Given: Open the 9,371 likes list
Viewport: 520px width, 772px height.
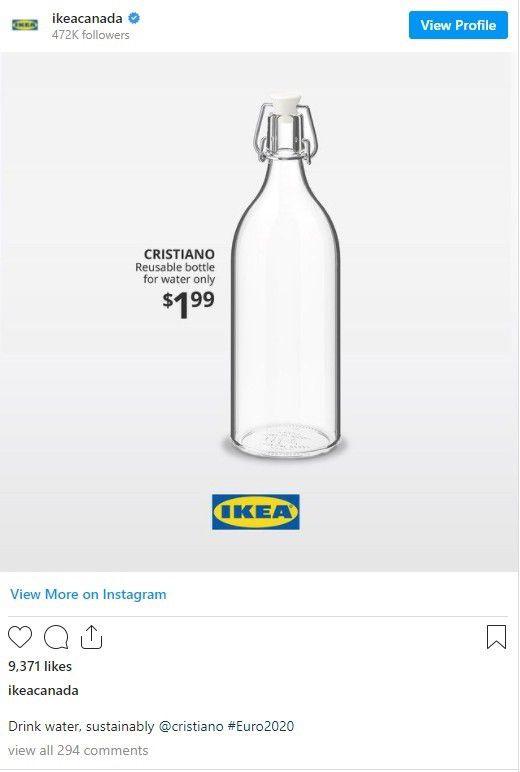Looking at the screenshot, I should (x=40, y=666).
